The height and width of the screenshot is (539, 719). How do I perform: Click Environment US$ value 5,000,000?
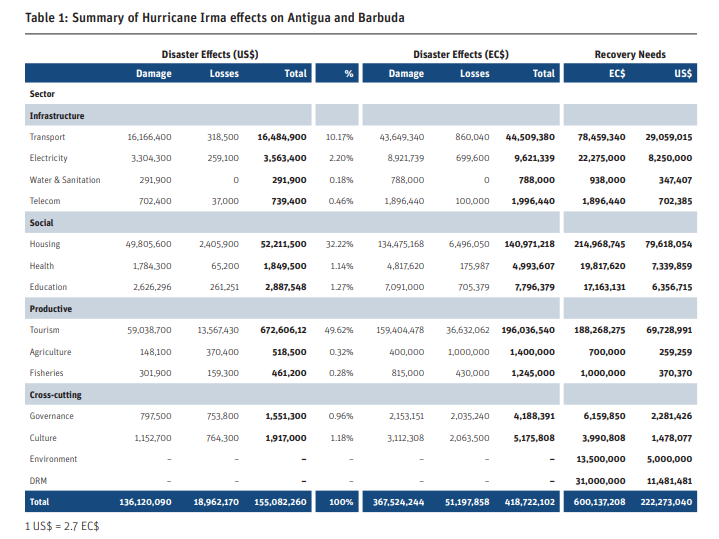[x=669, y=459]
